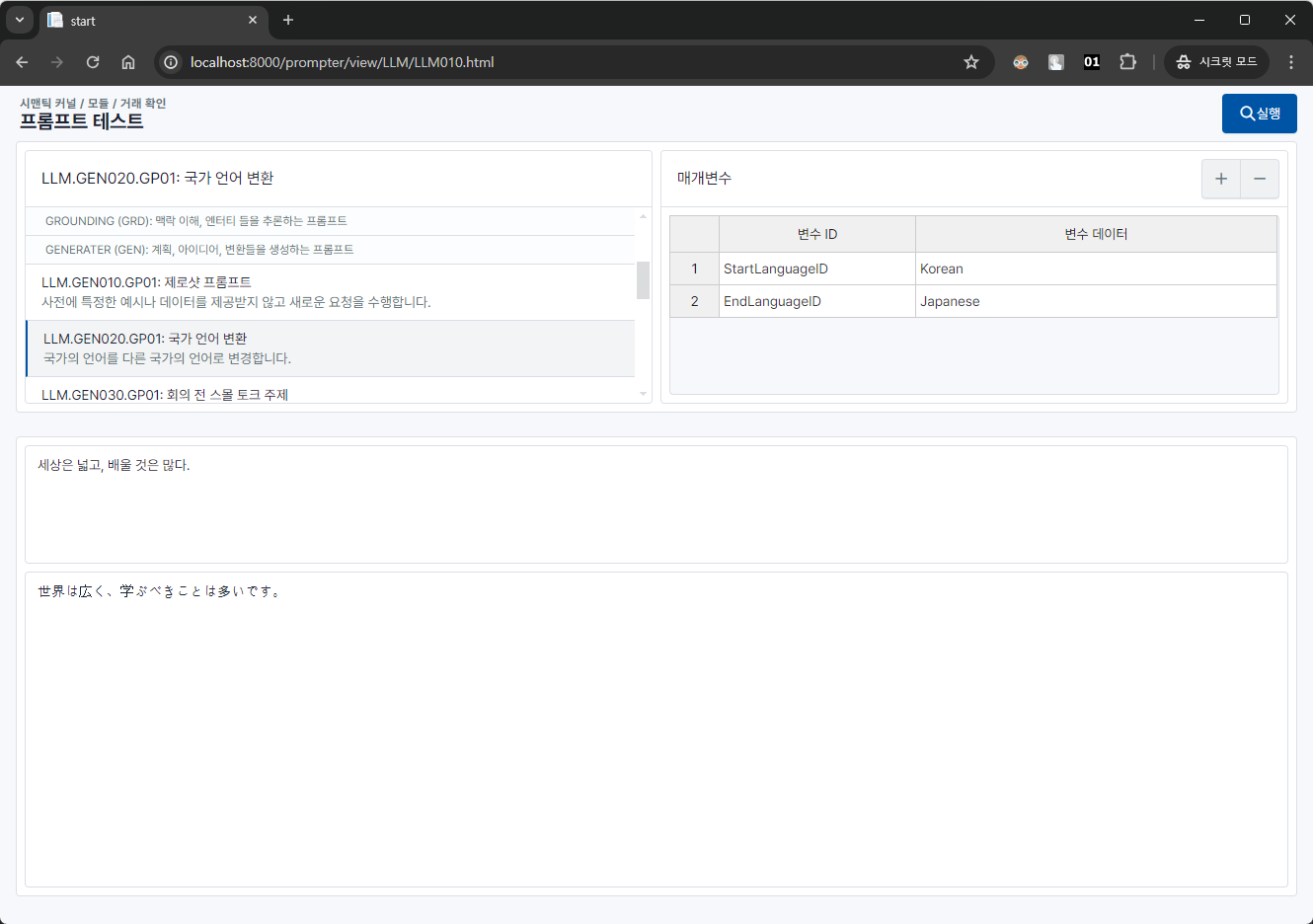Click the StartLanguageID cell
The image size is (1313, 924).
coord(817,269)
